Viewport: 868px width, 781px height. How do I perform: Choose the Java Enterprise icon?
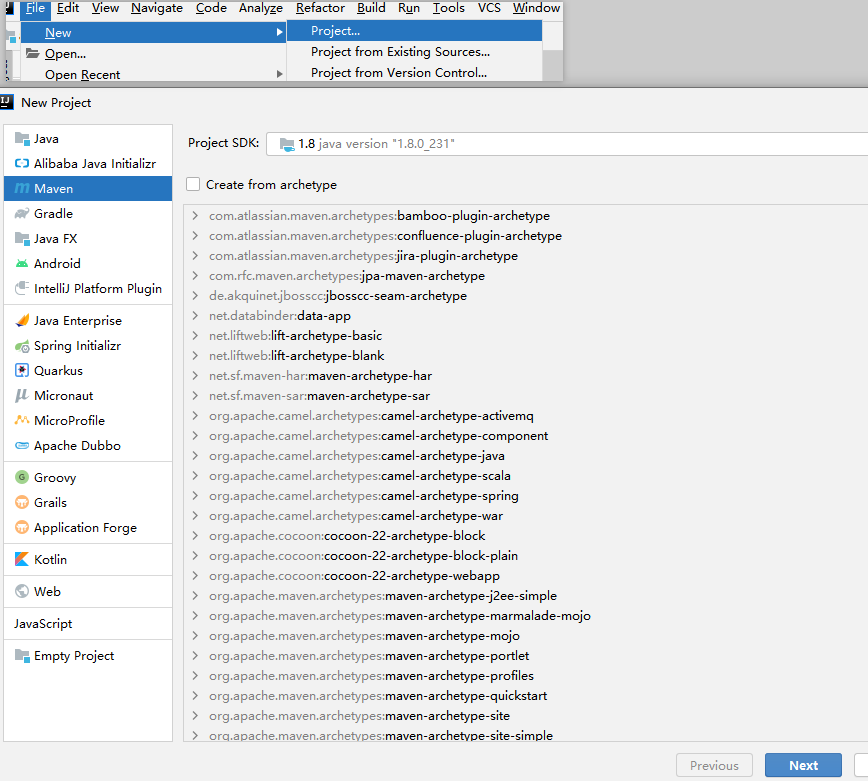22,320
